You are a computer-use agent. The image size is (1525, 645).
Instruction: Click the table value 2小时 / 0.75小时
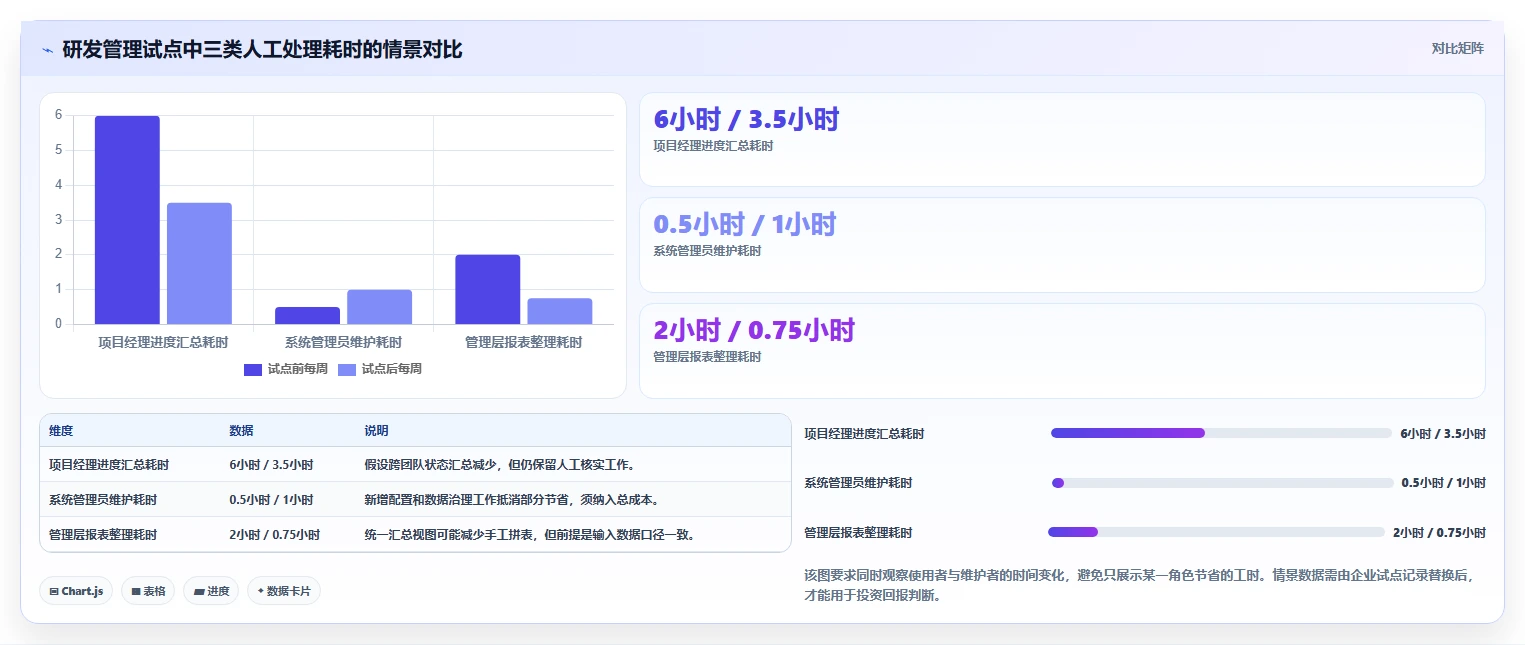(274, 535)
